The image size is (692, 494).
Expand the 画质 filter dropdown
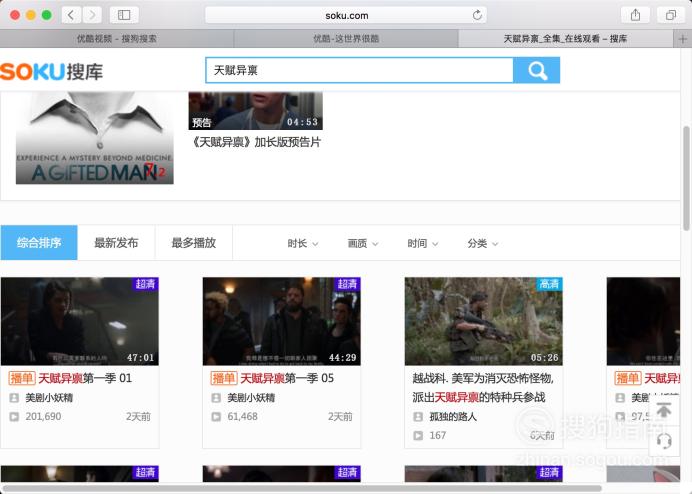[363, 243]
